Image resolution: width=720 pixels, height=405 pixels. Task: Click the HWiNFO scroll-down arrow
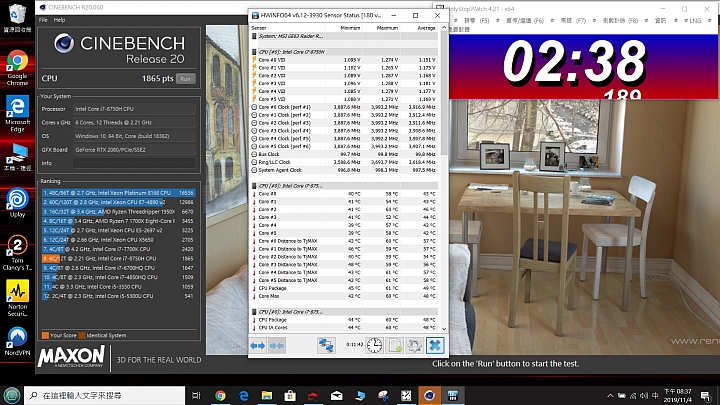444,329
